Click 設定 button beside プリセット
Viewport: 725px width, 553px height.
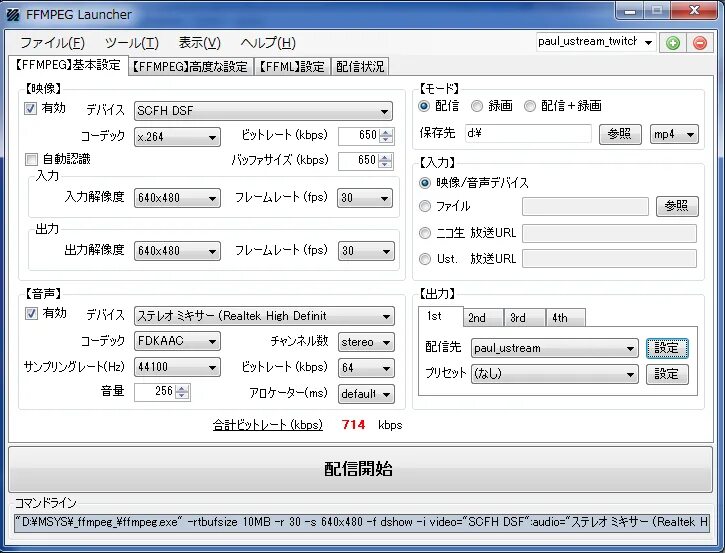click(667, 374)
